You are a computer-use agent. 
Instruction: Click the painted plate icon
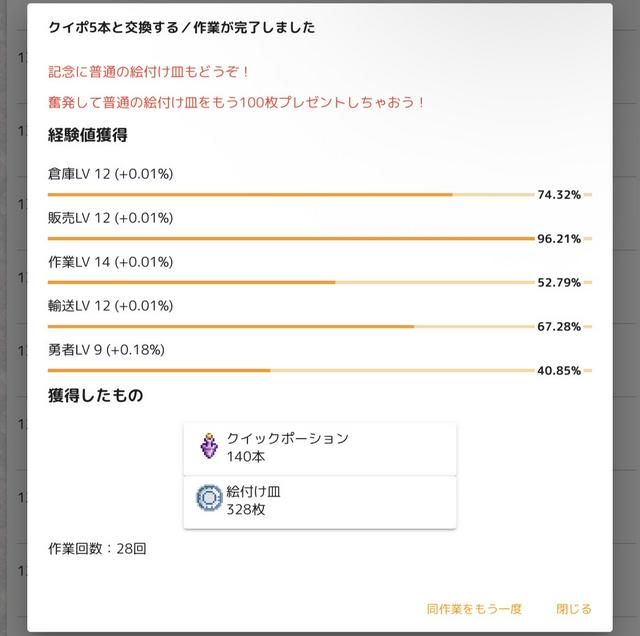coord(208,500)
